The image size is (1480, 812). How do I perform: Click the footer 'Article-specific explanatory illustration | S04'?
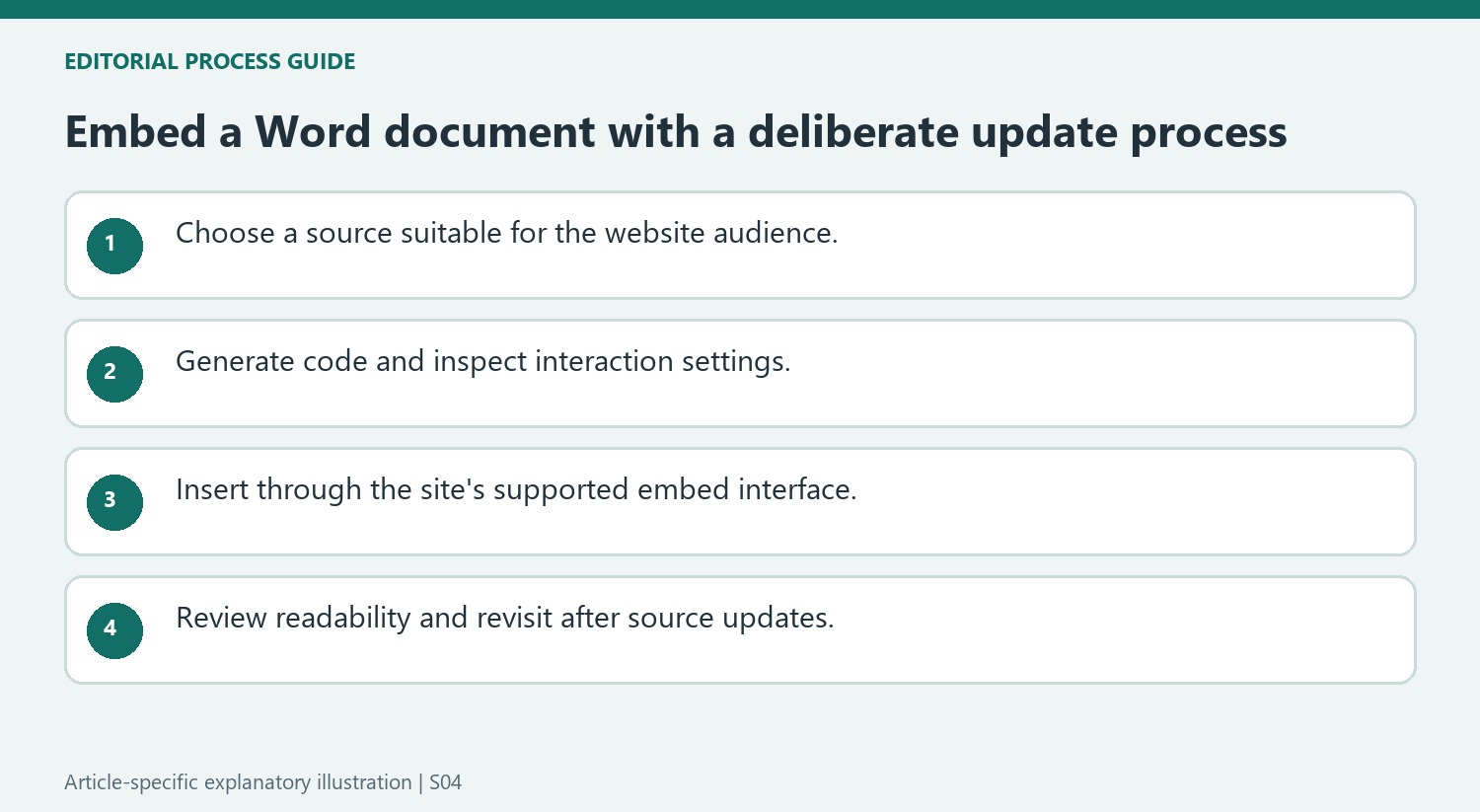coord(262,782)
